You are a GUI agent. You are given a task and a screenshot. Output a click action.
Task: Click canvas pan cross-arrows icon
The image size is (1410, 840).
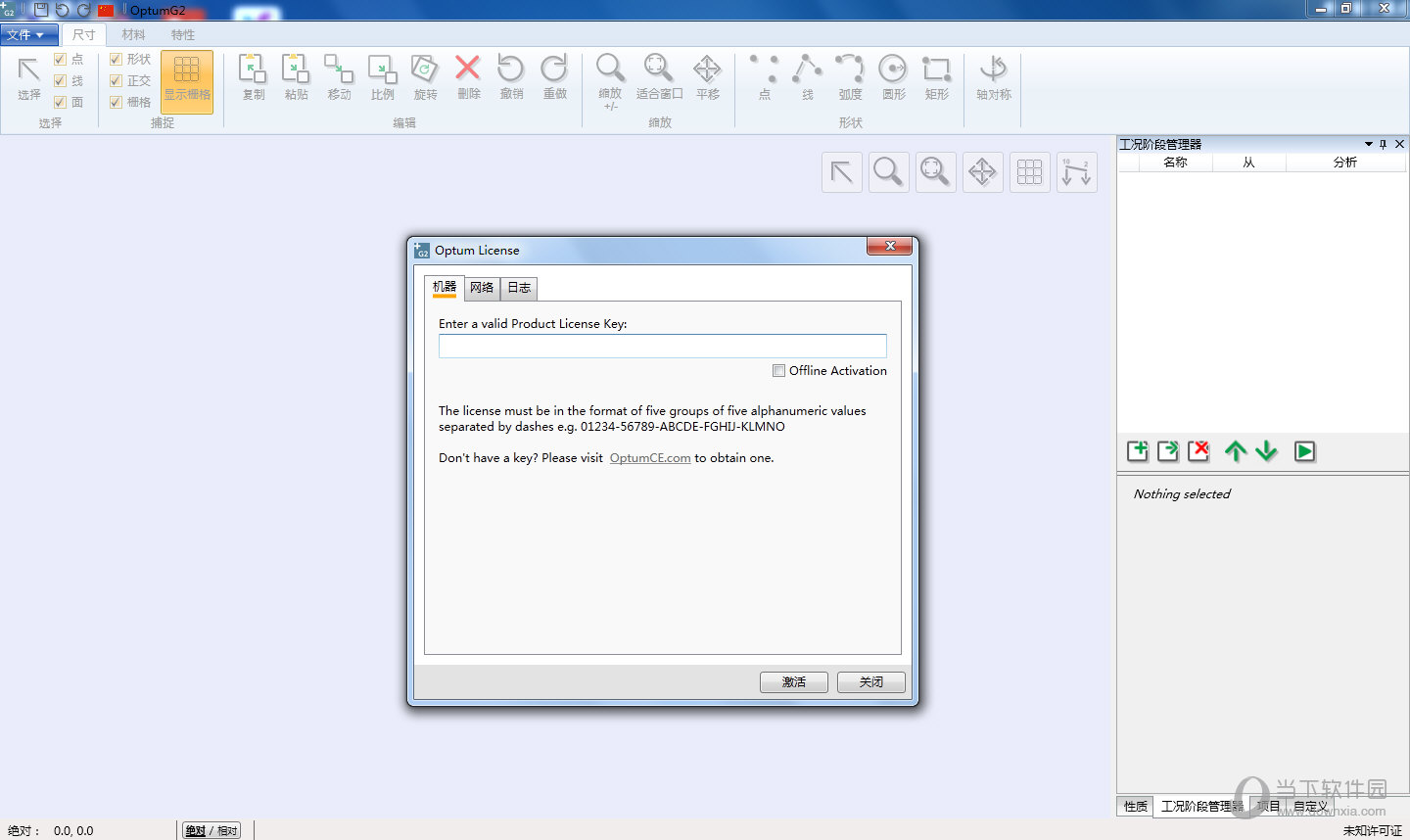point(983,172)
